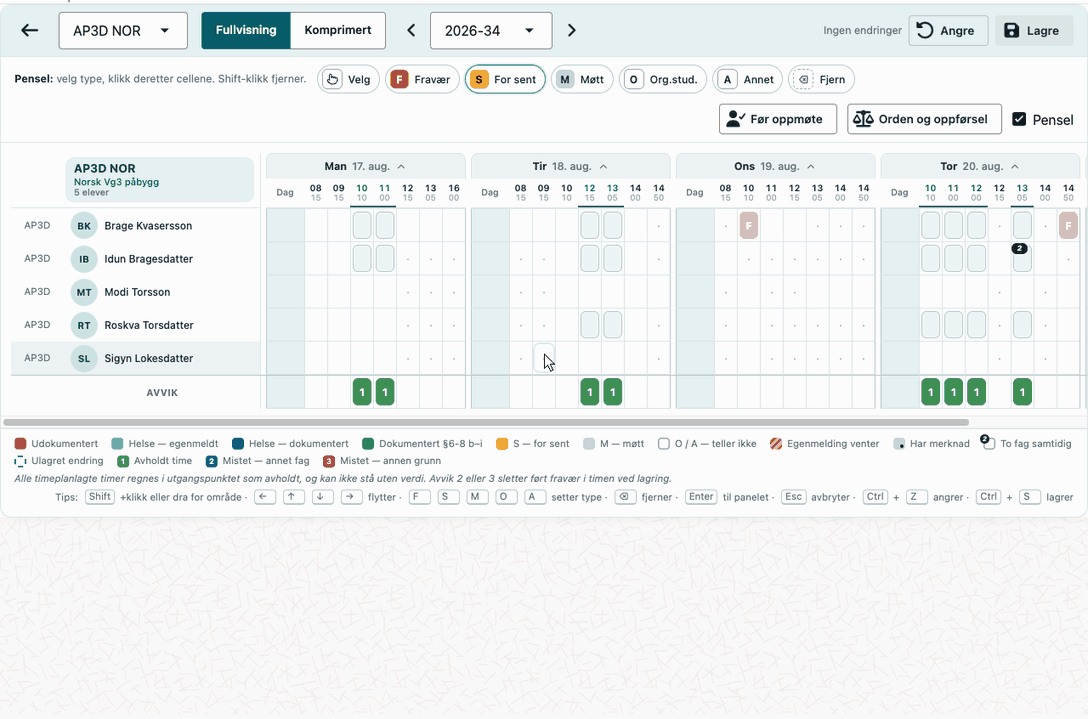Click the Dag column header for Monday
This screenshot has width=1088, height=719.
[285, 192]
